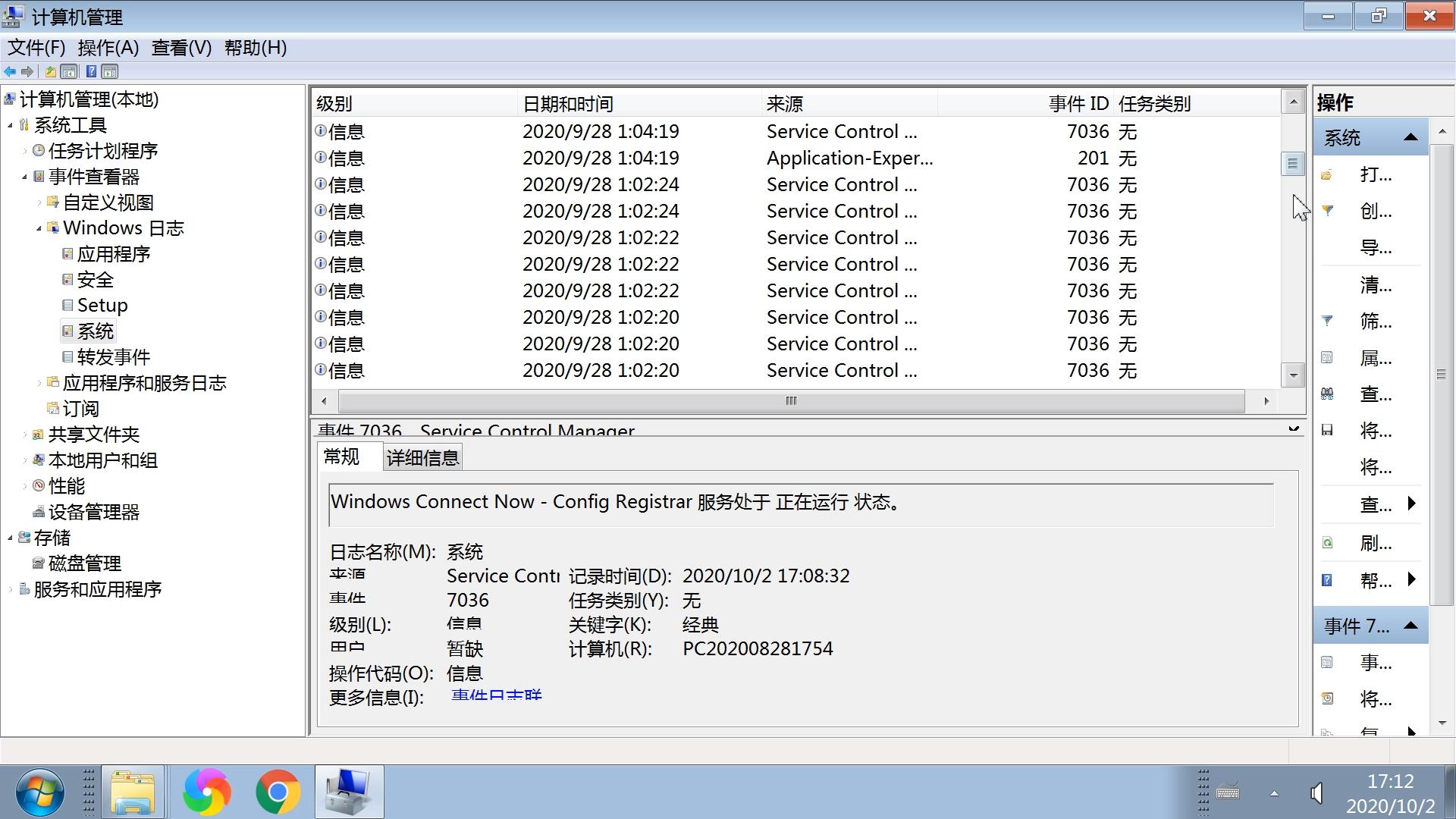This screenshot has height=819, width=1456.
Task: Toggle show/hide action pane icon
Action: [110, 71]
